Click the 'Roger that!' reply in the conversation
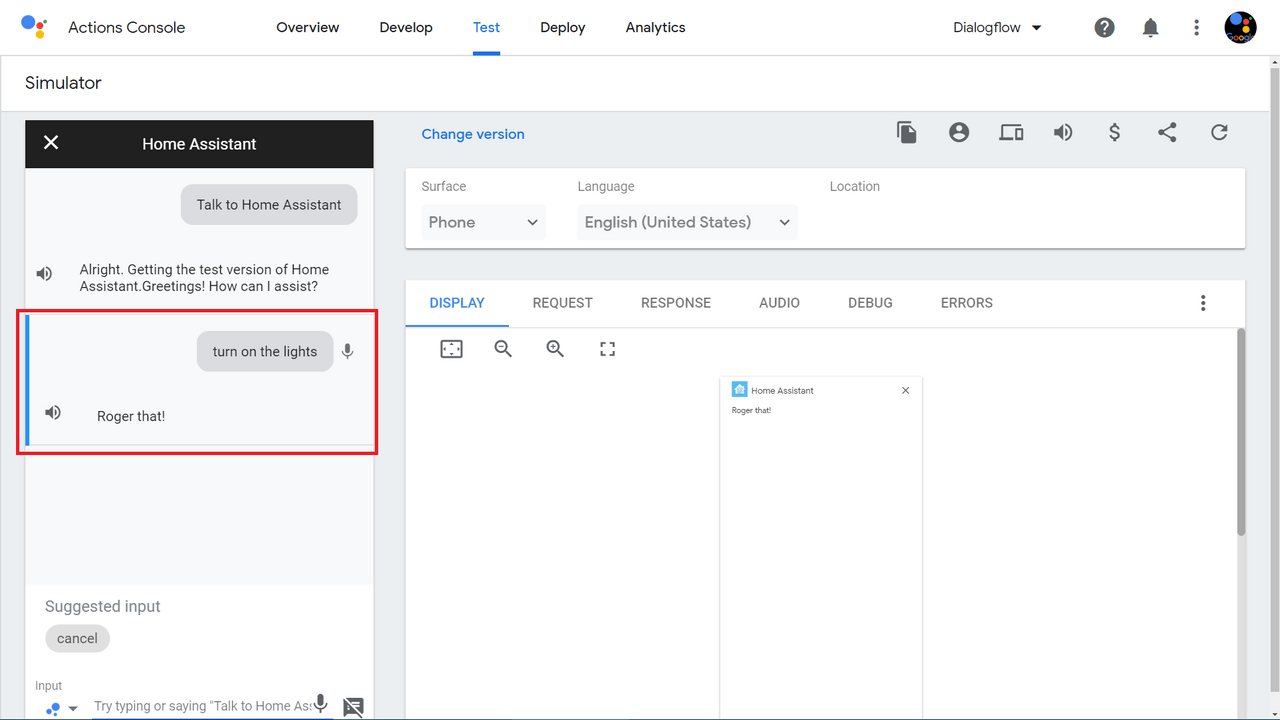This screenshot has height=720, width=1280. [131, 416]
